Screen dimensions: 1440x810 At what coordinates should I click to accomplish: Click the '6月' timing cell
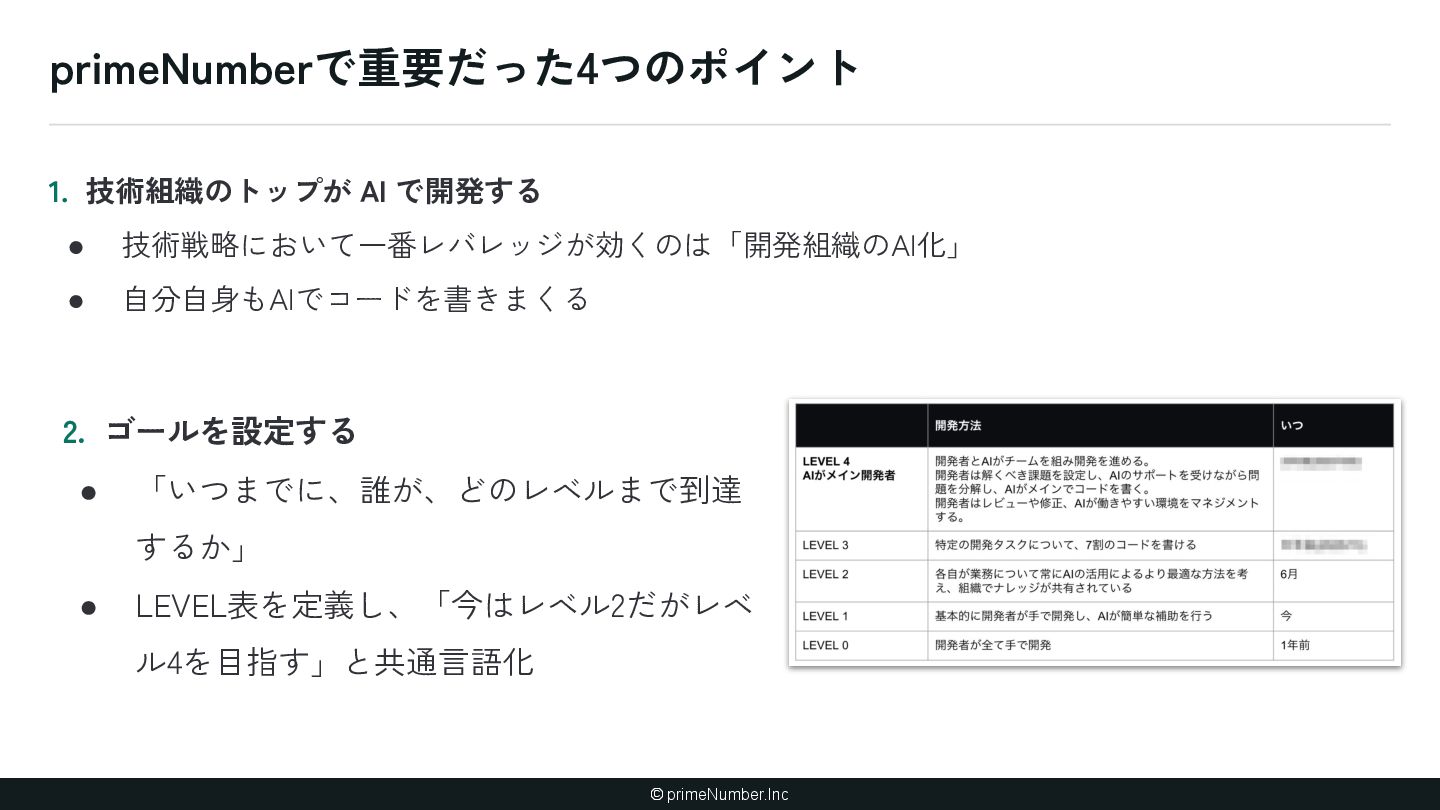[x=1333, y=581]
